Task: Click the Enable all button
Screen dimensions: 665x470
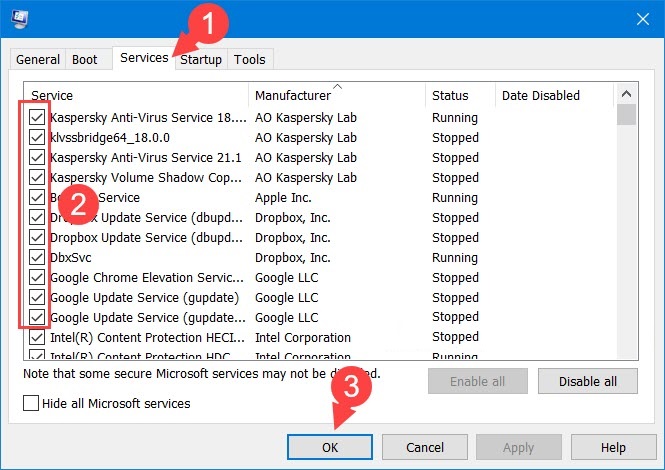Action: pyautogui.click(x=478, y=381)
